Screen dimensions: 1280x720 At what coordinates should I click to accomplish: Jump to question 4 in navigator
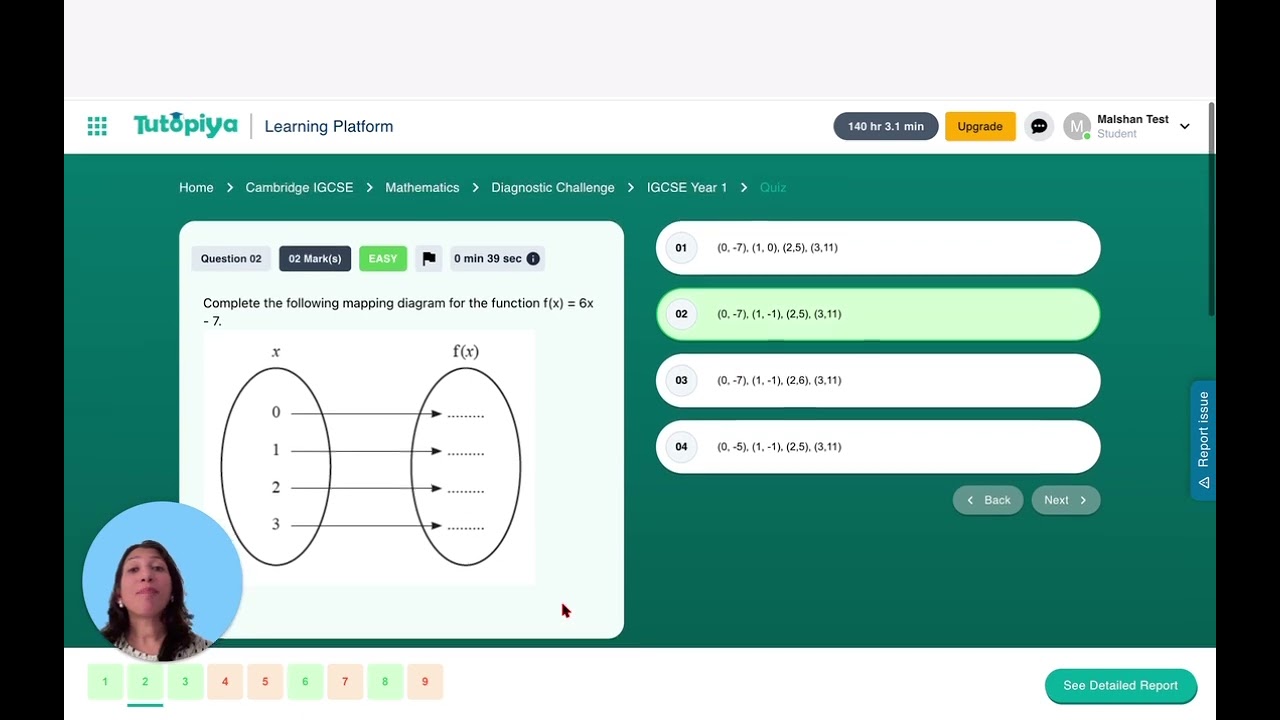coord(225,682)
